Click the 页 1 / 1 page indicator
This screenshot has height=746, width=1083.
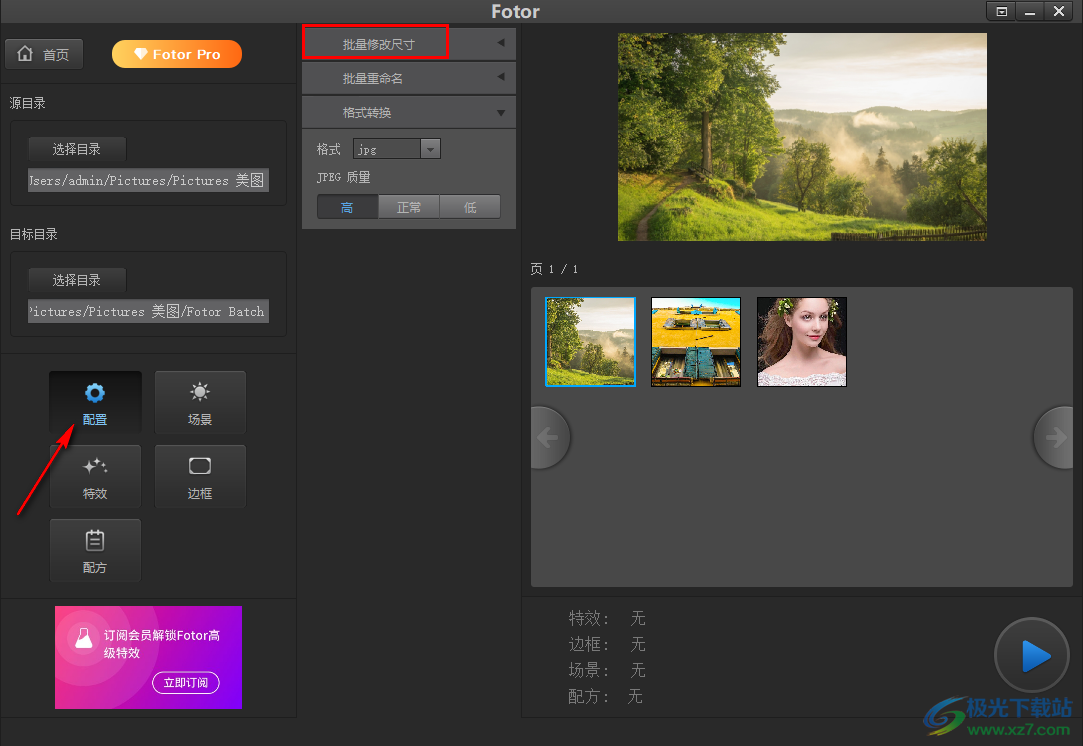tap(554, 269)
